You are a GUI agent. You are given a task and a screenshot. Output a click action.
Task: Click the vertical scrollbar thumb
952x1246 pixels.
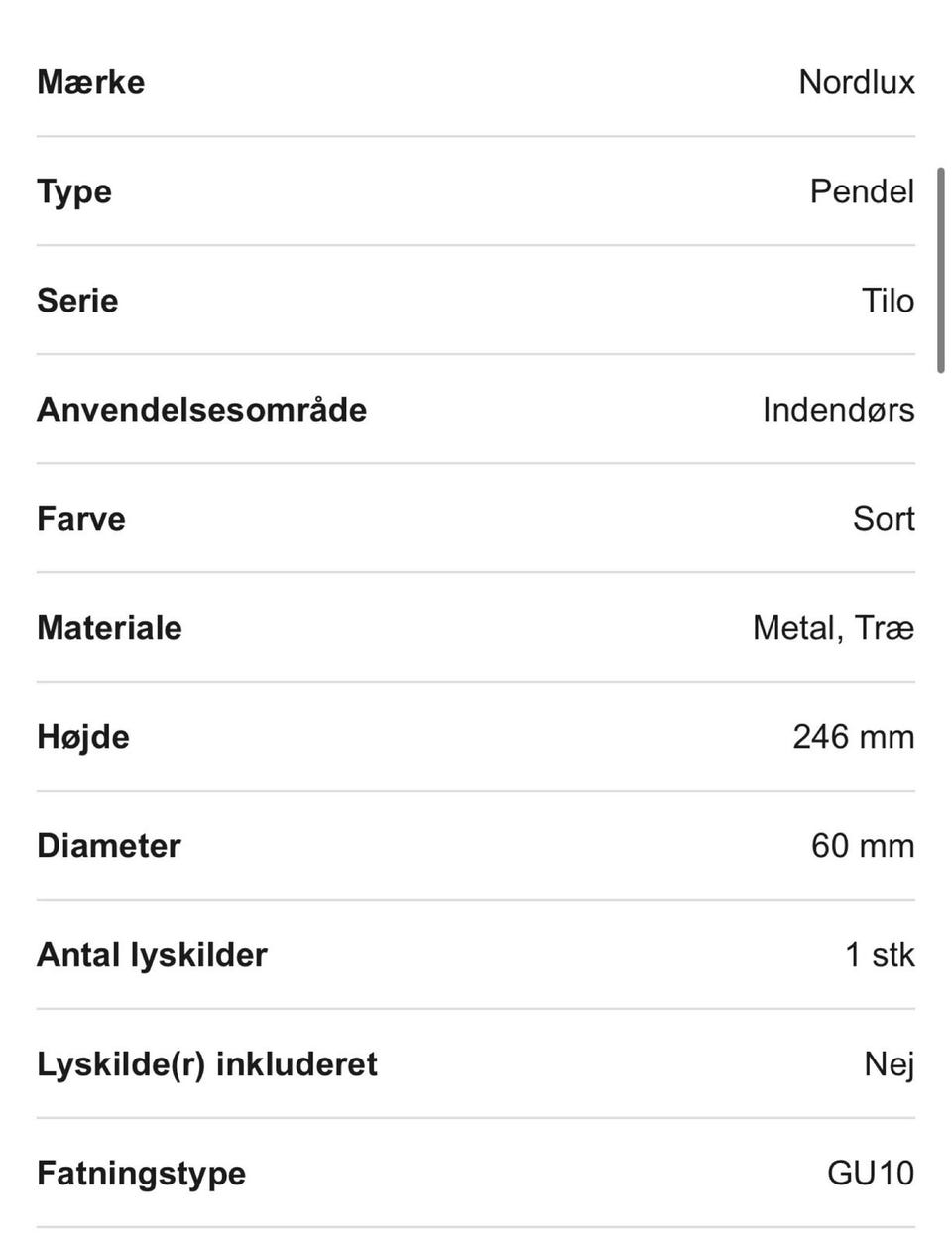pyautogui.click(x=940, y=271)
